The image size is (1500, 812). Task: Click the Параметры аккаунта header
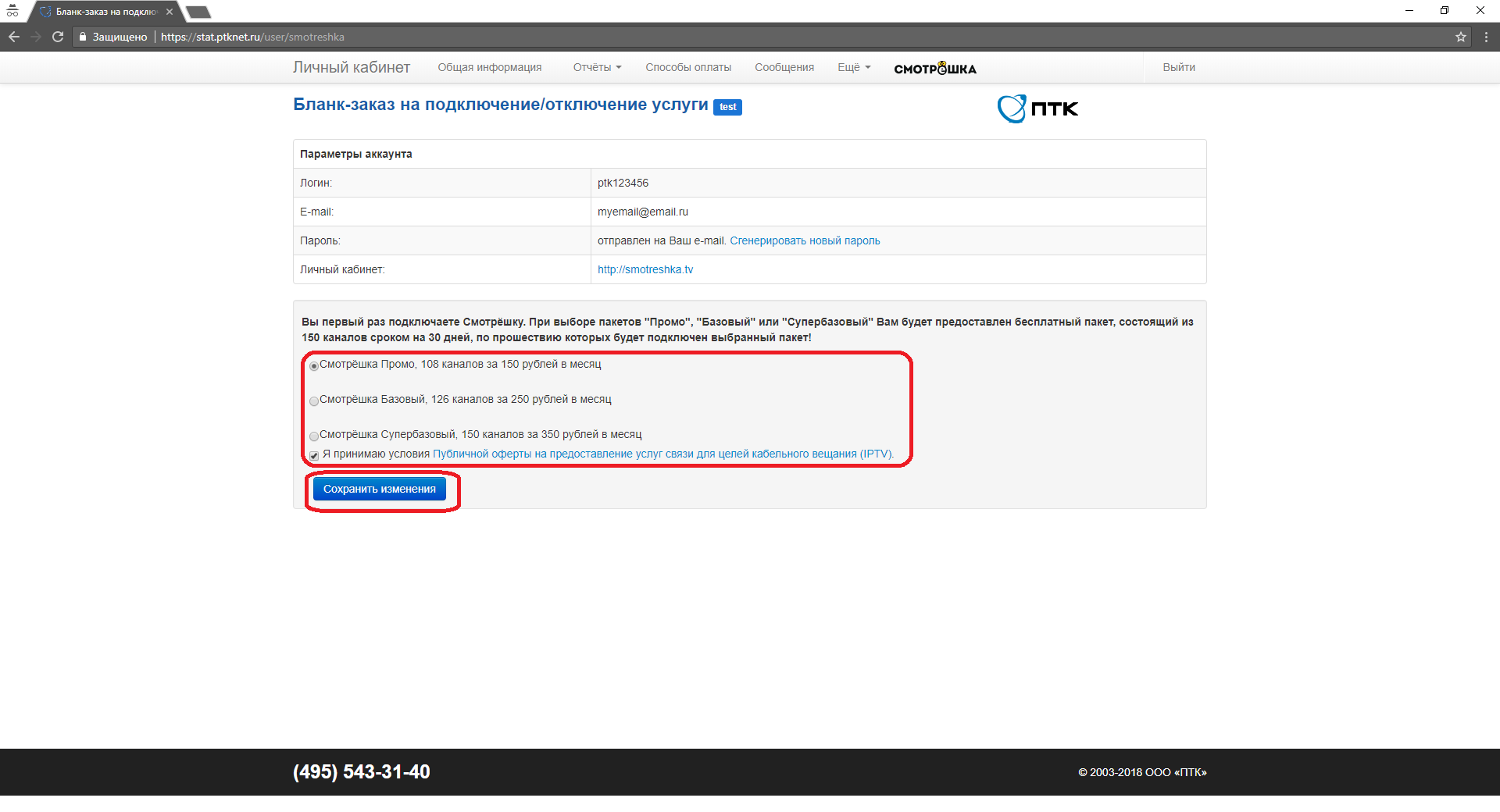tap(356, 154)
